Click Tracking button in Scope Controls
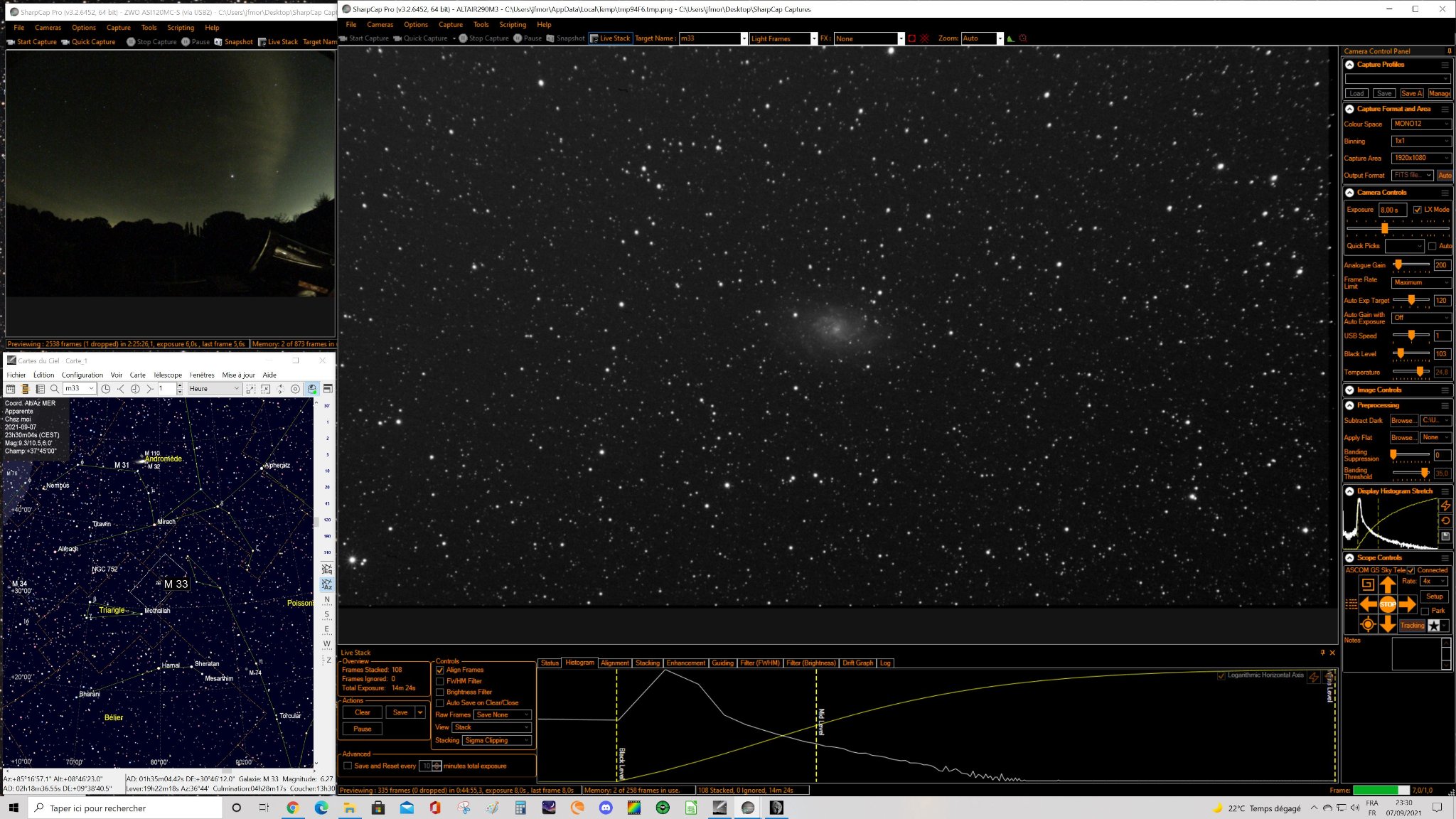 click(x=1412, y=626)
